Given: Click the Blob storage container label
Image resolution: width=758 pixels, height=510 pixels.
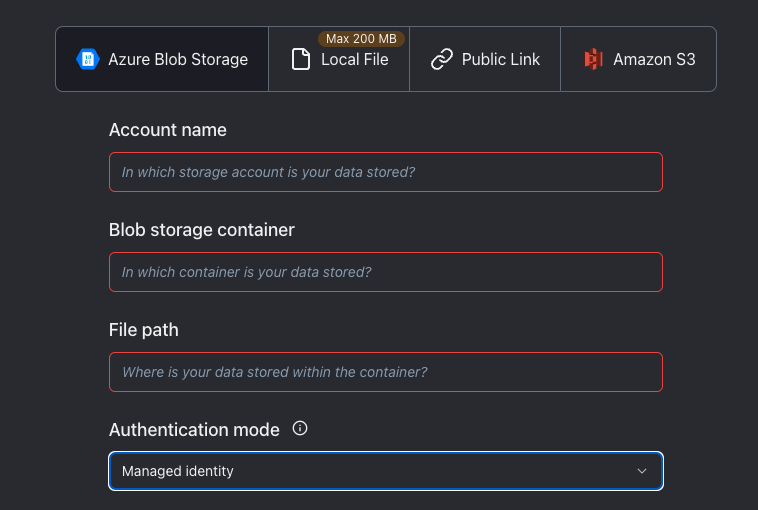Looking at the screenshot, I should pos(202,230).
